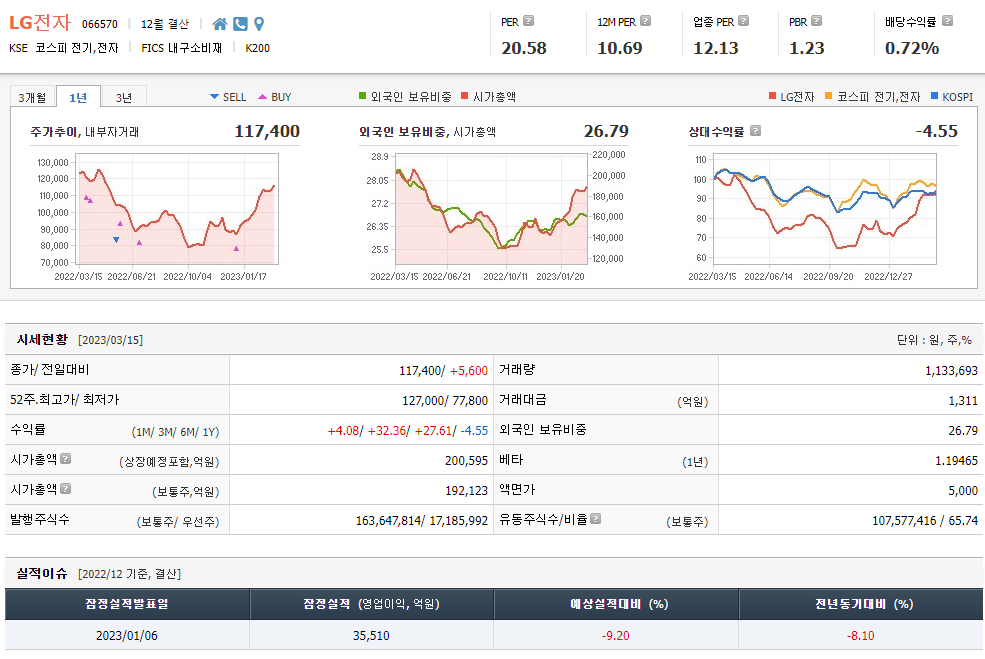Click the issued shares value 163,647,814
985x659 pixels.
(x=388, y=521)
